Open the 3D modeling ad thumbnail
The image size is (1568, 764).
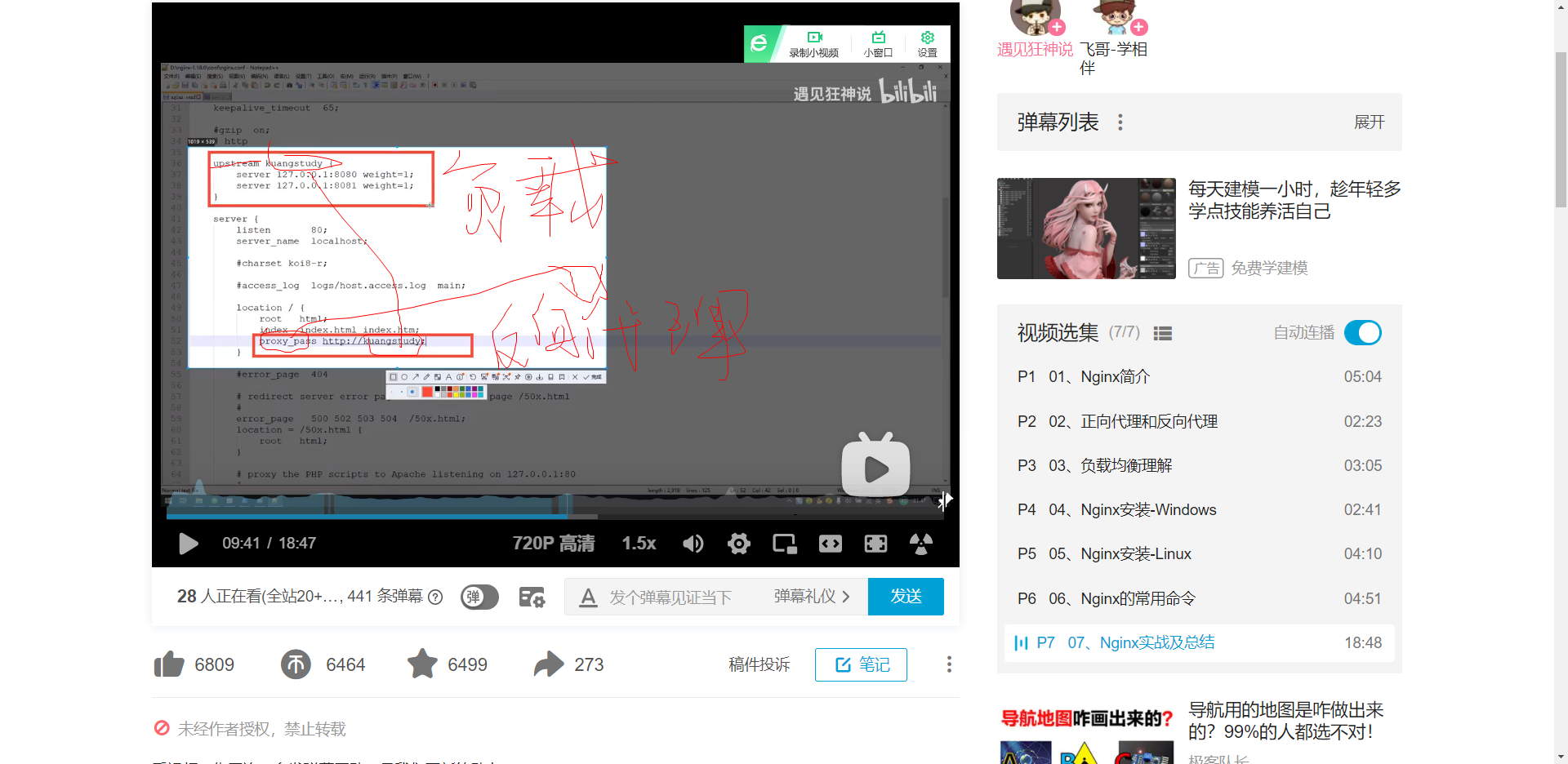pyautogui.click(x=1086, y=229)
